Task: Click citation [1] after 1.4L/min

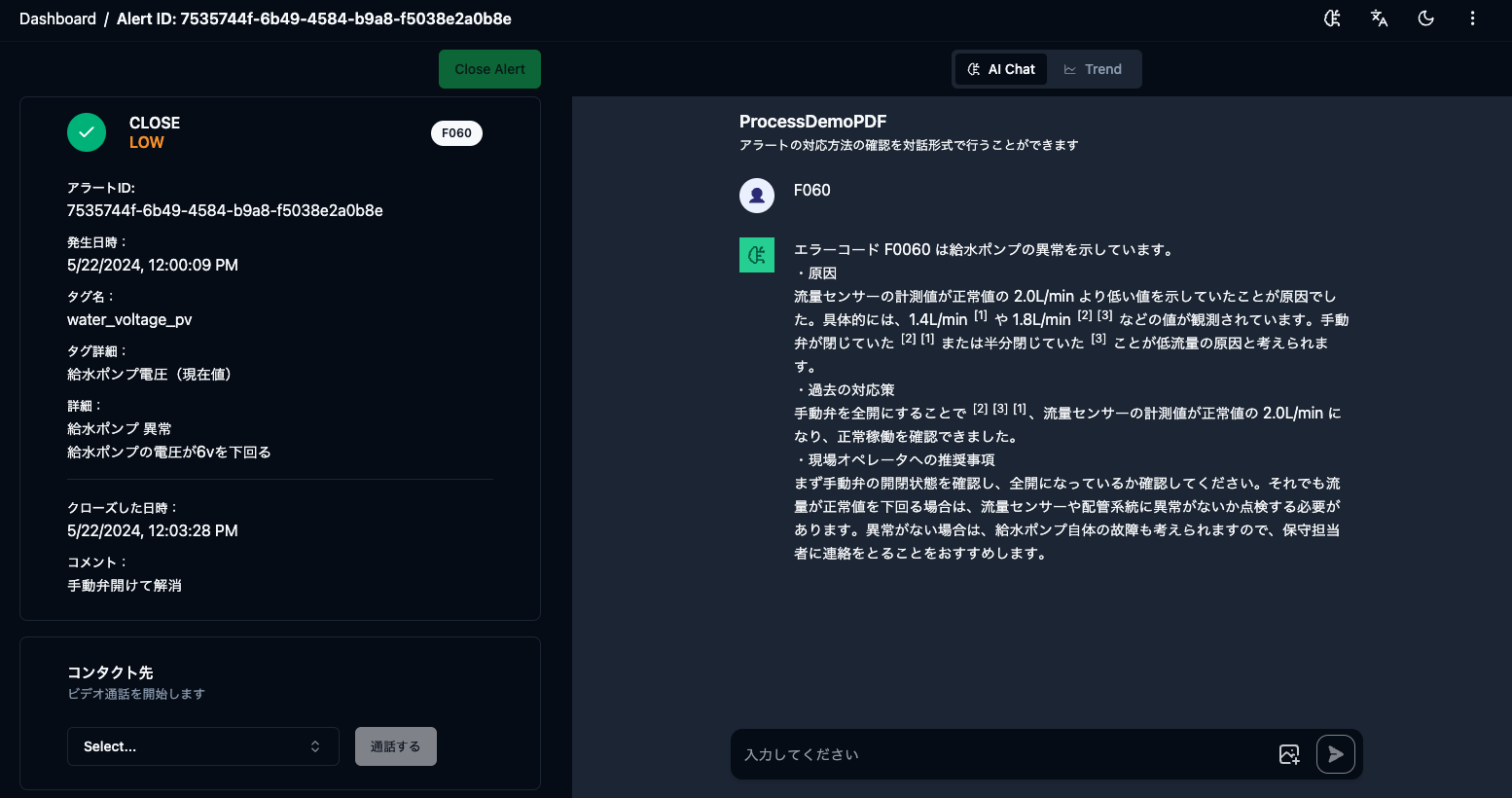Action: [981, 315]
